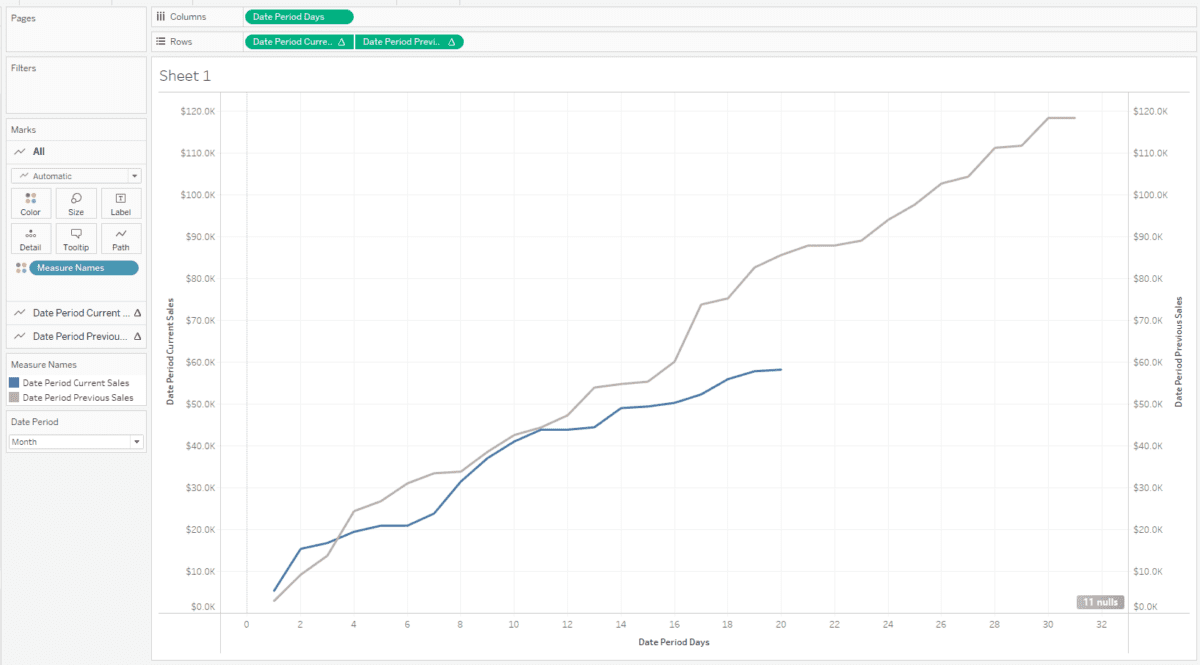Open the Detail marks card
Image resolution: width=1200 pixels, height=665 pixels.
click(x=30, y=239)
